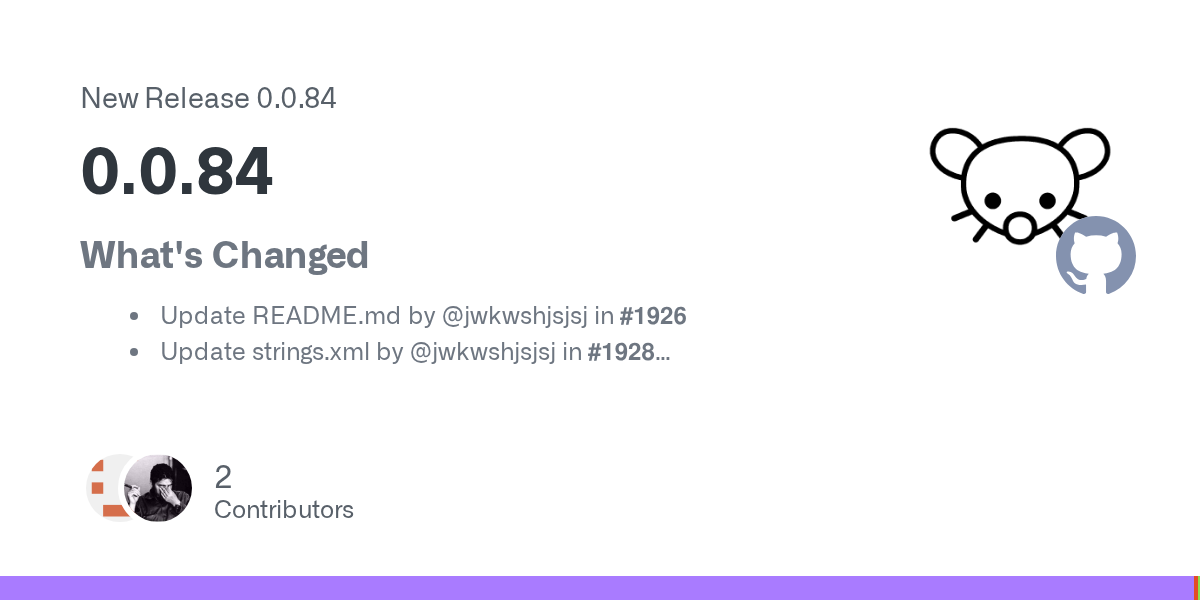Click the second bullet point marker
This screenshot has height=600, width=1200.
(x=134, y=353)
